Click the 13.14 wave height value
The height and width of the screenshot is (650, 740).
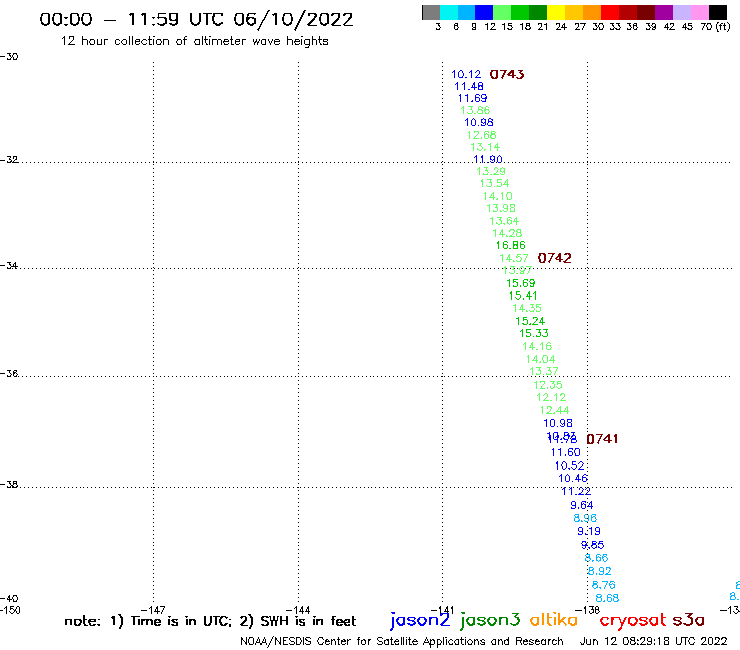485,147
